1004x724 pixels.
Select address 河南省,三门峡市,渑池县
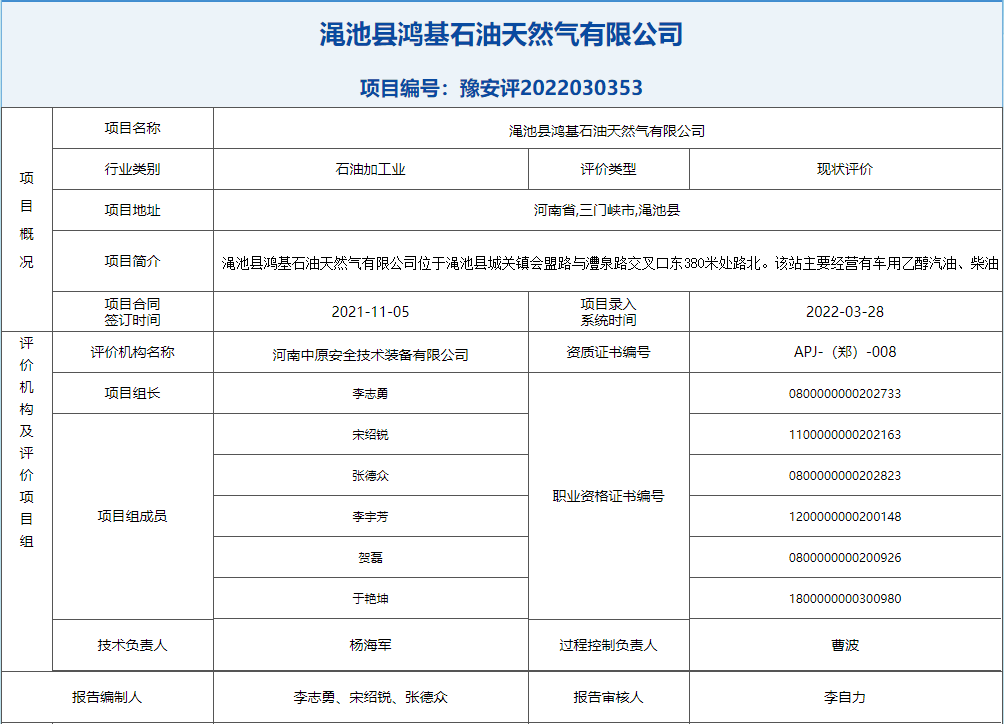(x=607, y=210)
